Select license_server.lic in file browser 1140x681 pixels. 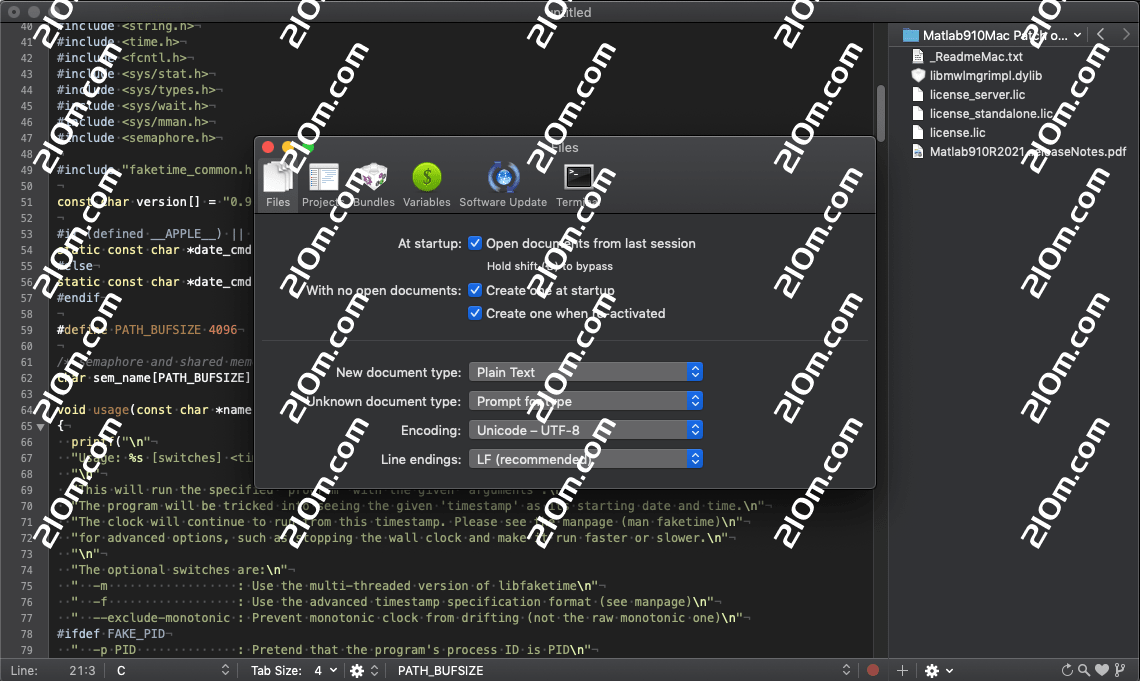(x=977, y=95)
